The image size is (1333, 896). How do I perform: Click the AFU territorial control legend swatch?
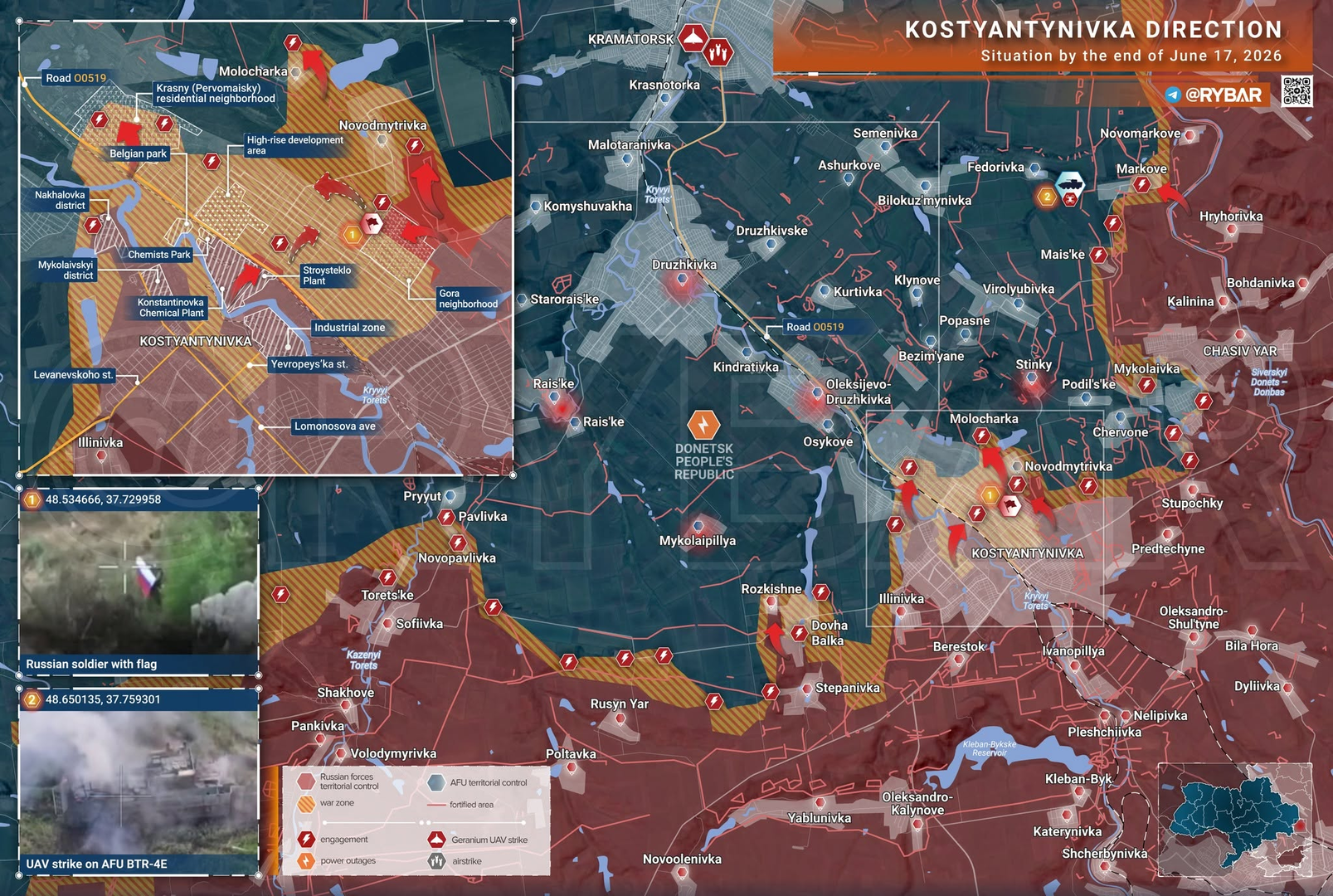(x=436, y=782)
